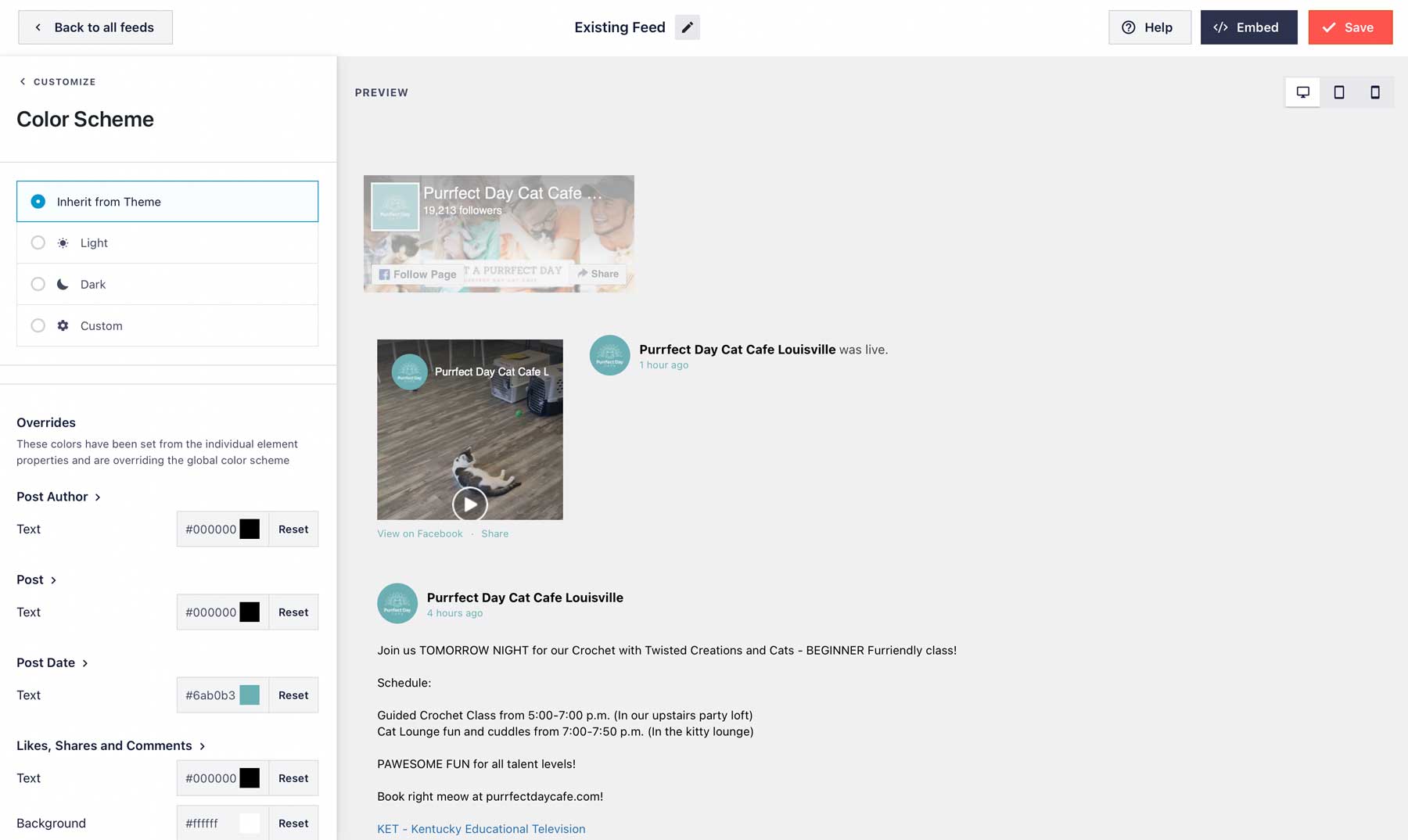Click the gear icon next to Custom

tap(63, 325)
